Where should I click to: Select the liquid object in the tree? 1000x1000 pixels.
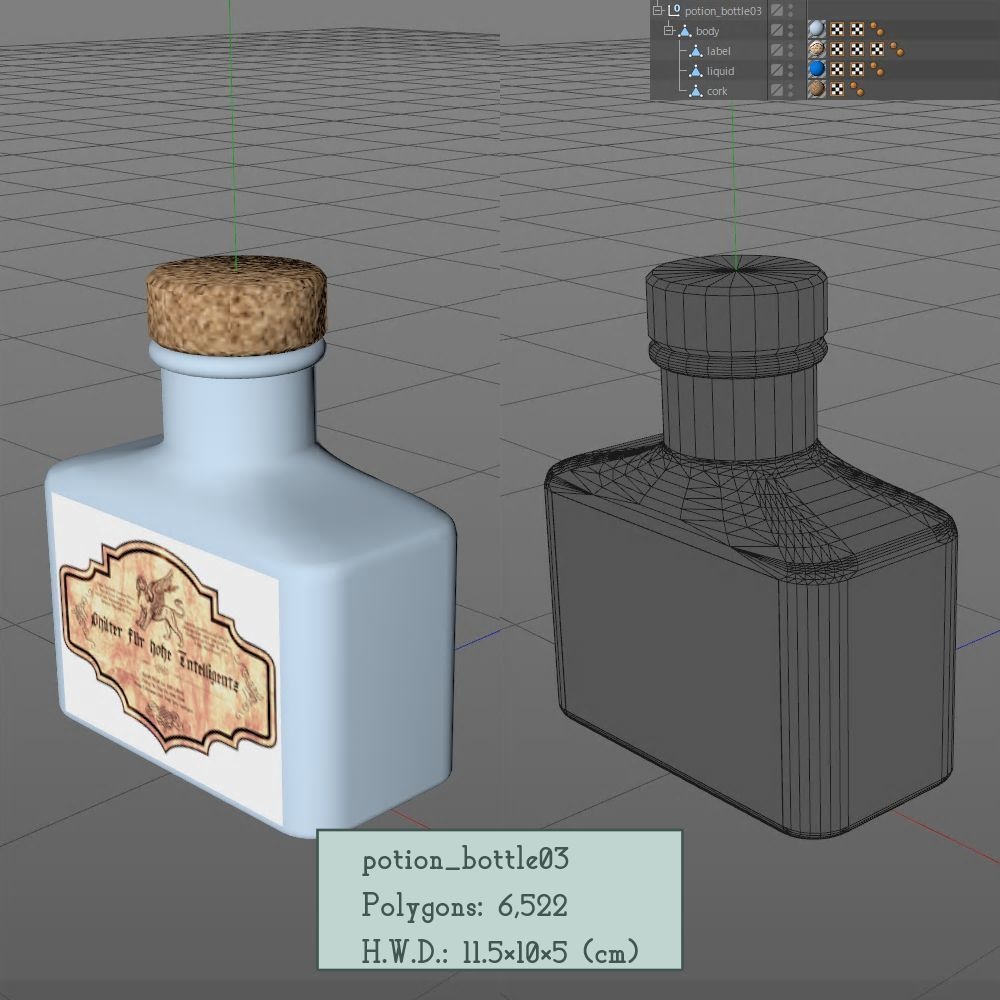pos(720,71)
